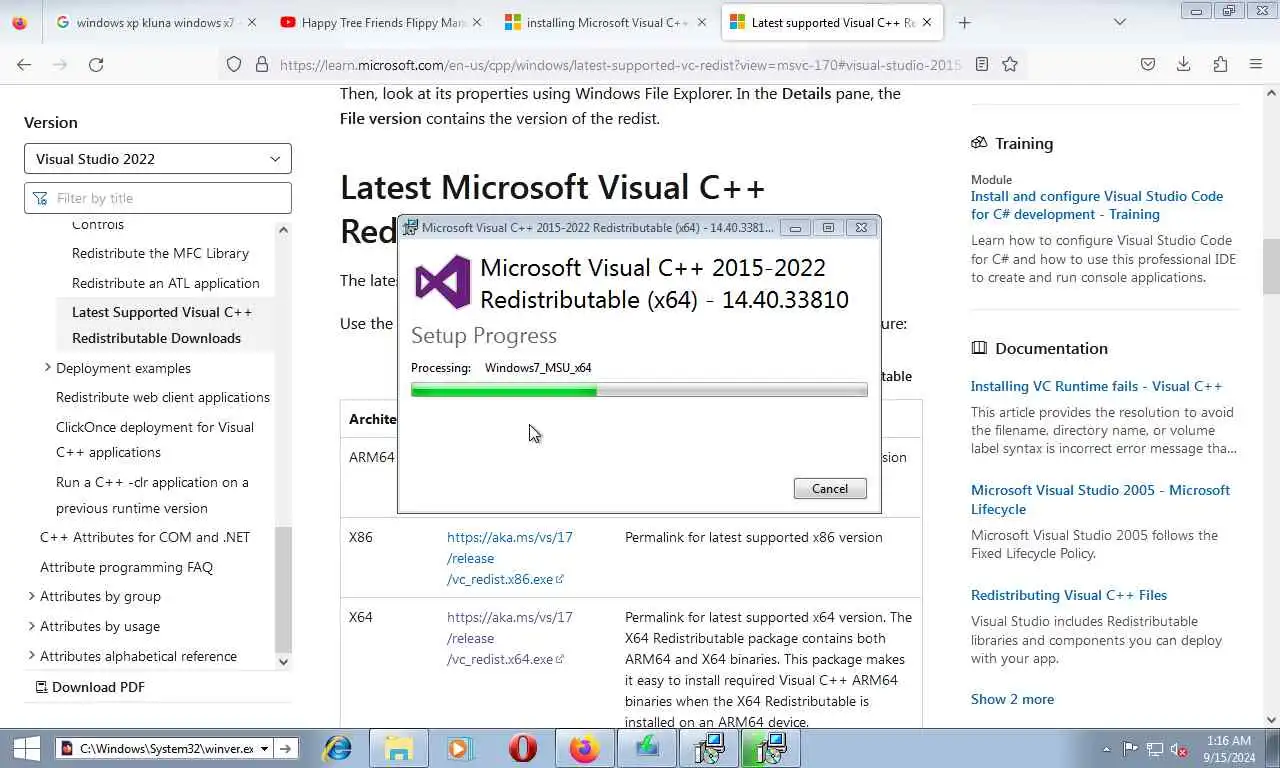Screen dimensions: 1280x768
Task: Click the Firefox back arrow
Action: click(x=24, y=64)
